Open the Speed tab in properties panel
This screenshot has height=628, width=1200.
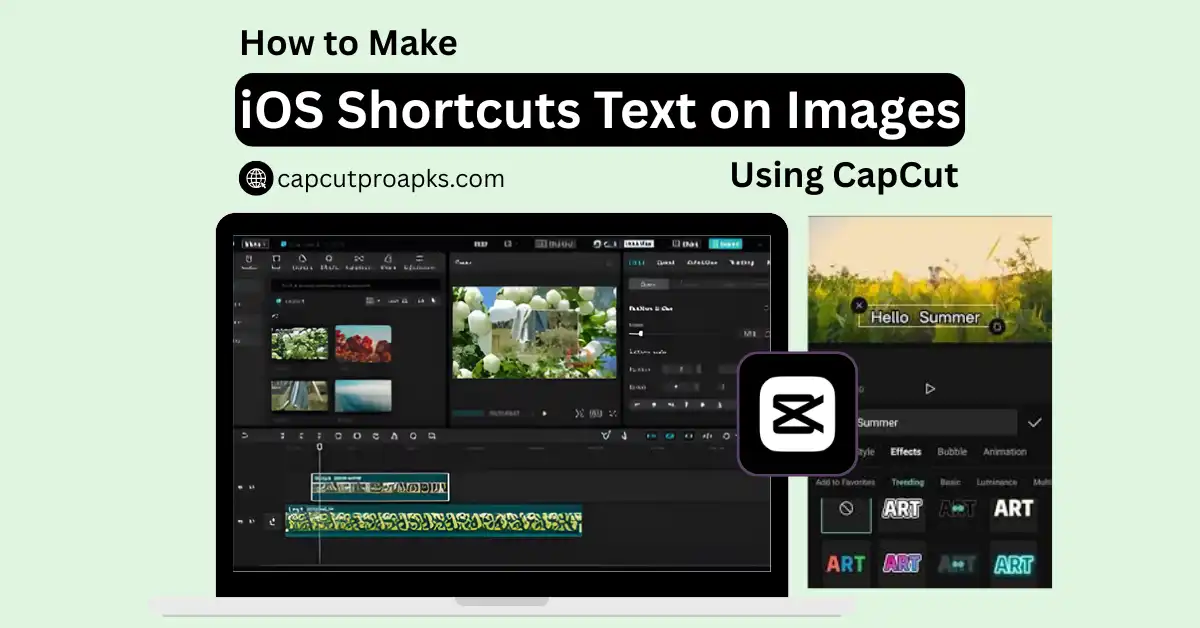pos(664,263)
